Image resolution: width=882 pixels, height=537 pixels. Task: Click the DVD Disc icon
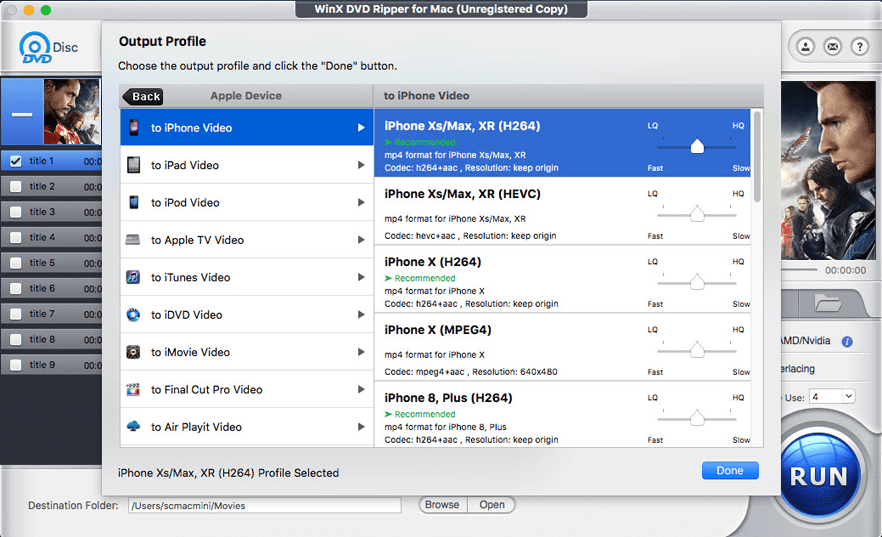38,49
